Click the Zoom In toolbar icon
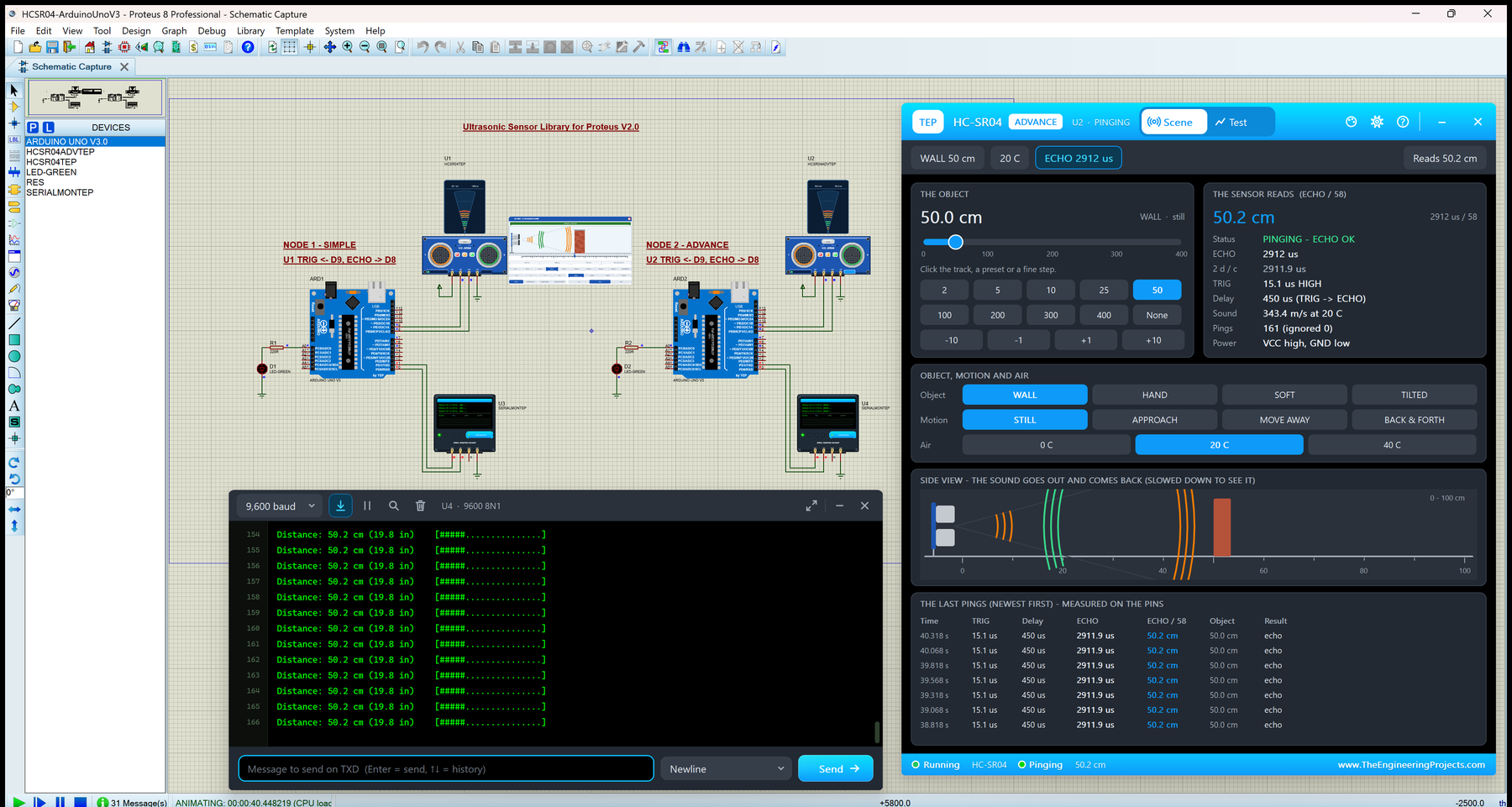This screenshot has width=1512, height=807. [347, 48]
